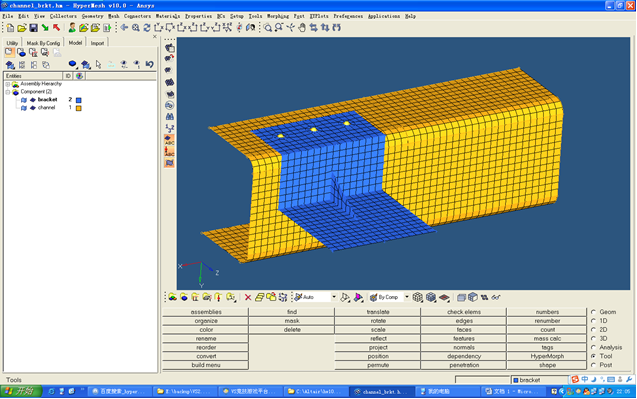This screenshot has width=637, height=399.
Task: Select the Geom panel radio button
Action: coord(594,312)
